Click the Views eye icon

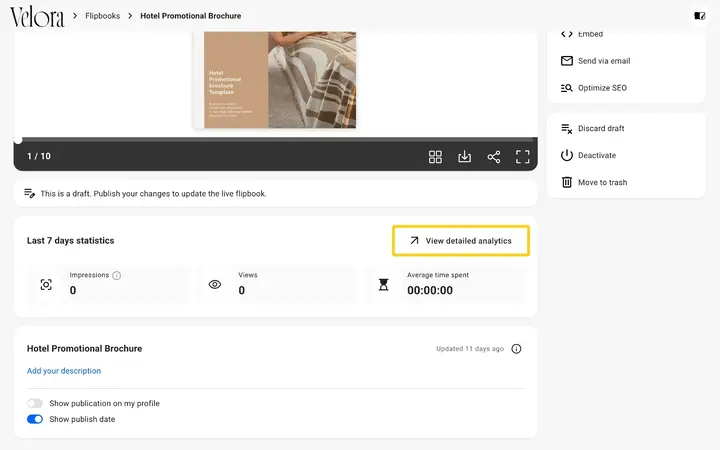[x=214, y=285]
